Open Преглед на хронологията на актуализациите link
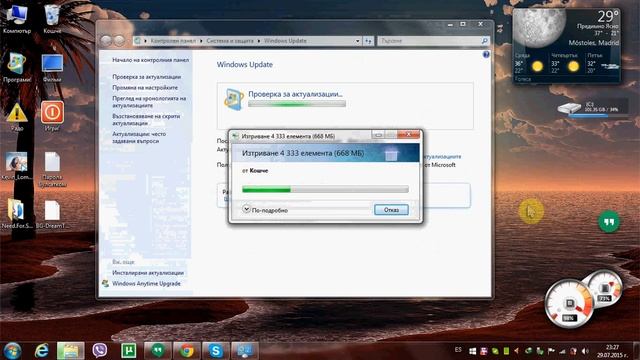 (x=149, y=102)
